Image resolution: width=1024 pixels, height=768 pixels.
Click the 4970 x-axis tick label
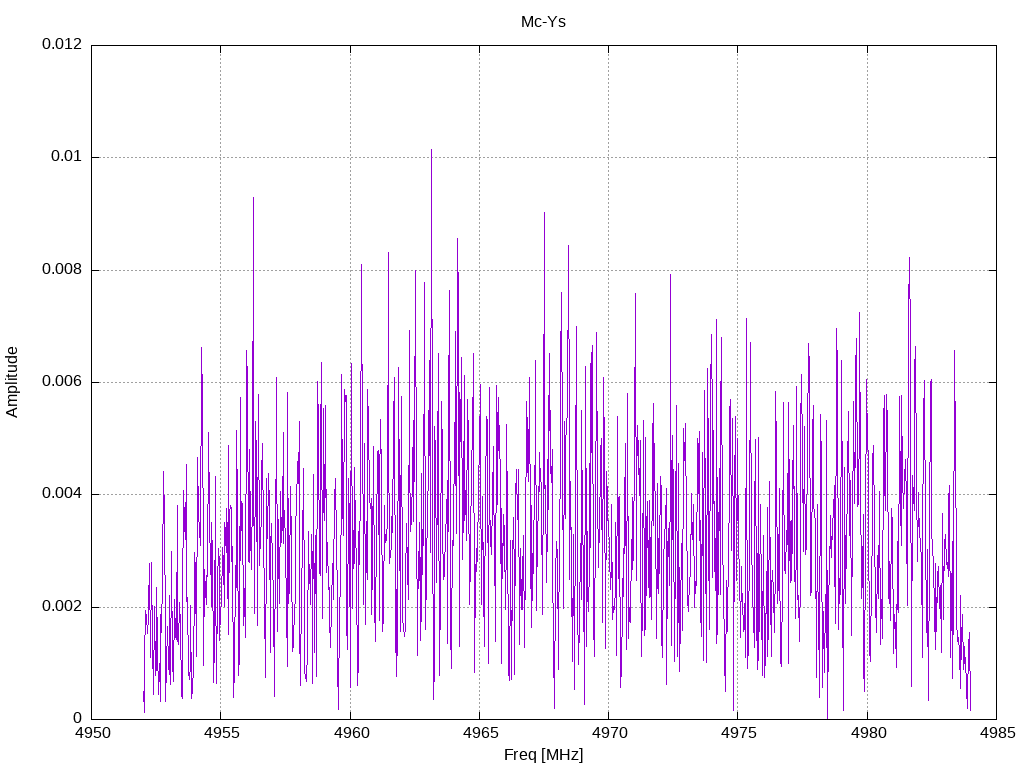click(x=609, y=733)
